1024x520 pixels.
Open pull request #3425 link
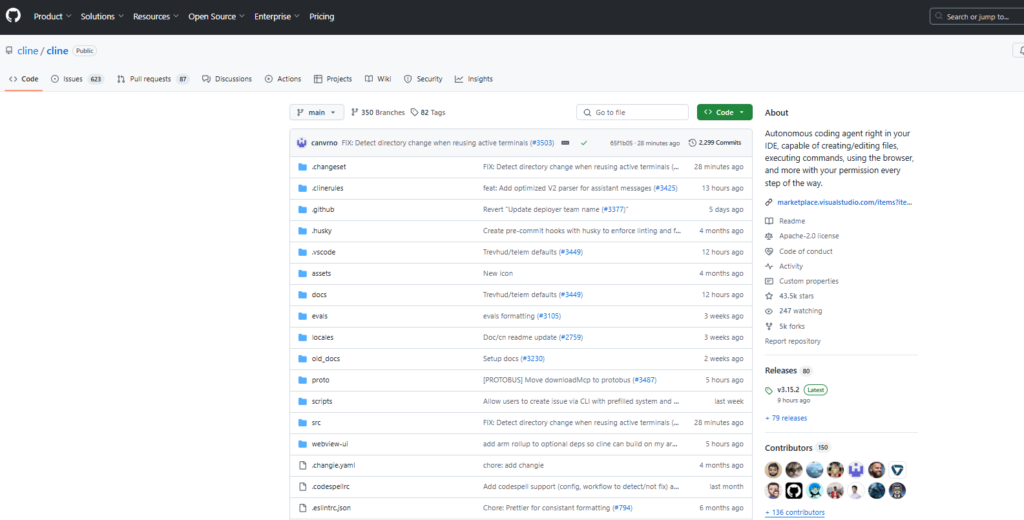665,188
